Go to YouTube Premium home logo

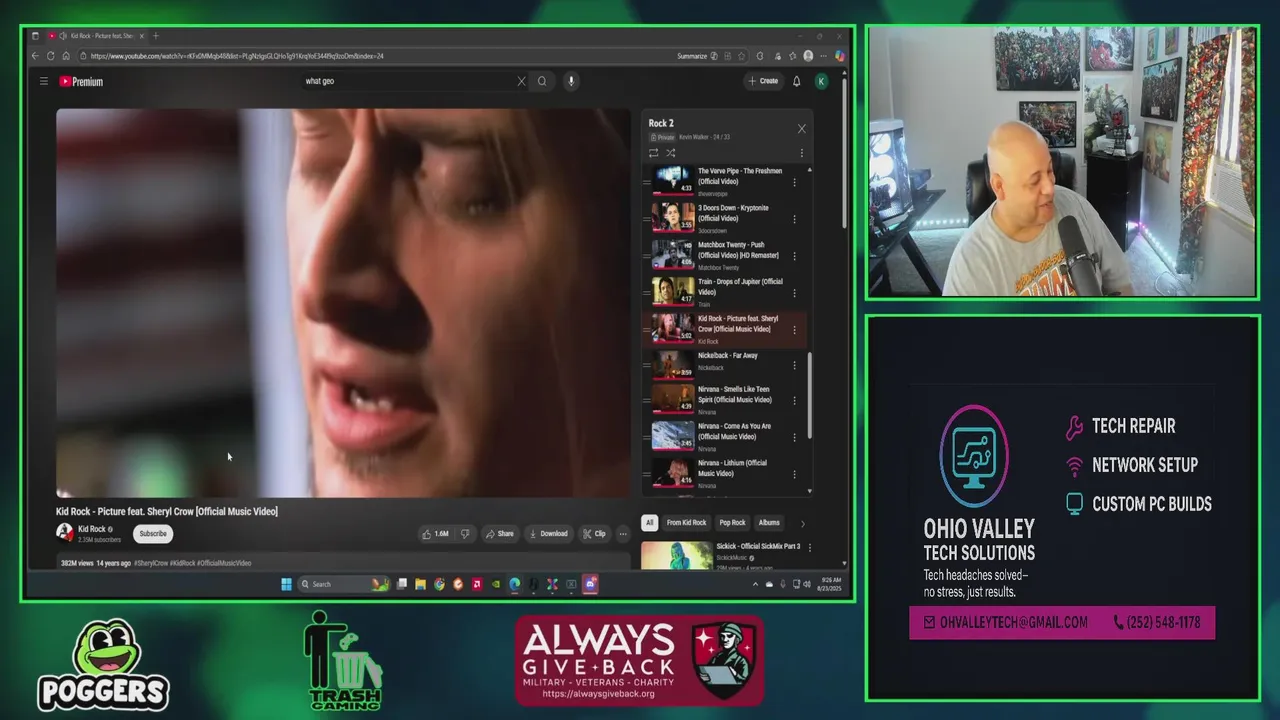81,82
